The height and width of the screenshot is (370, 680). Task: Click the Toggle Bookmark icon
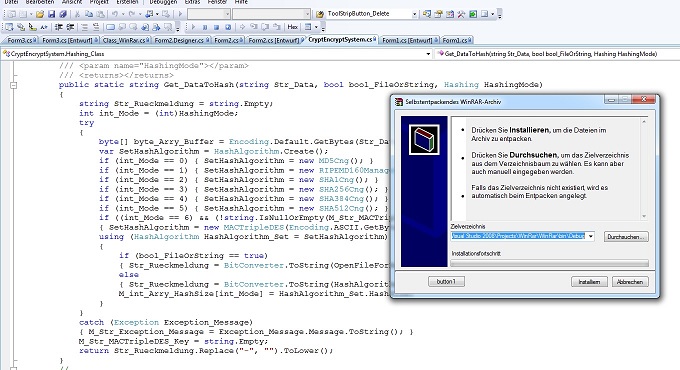click(x=110, y=27)
